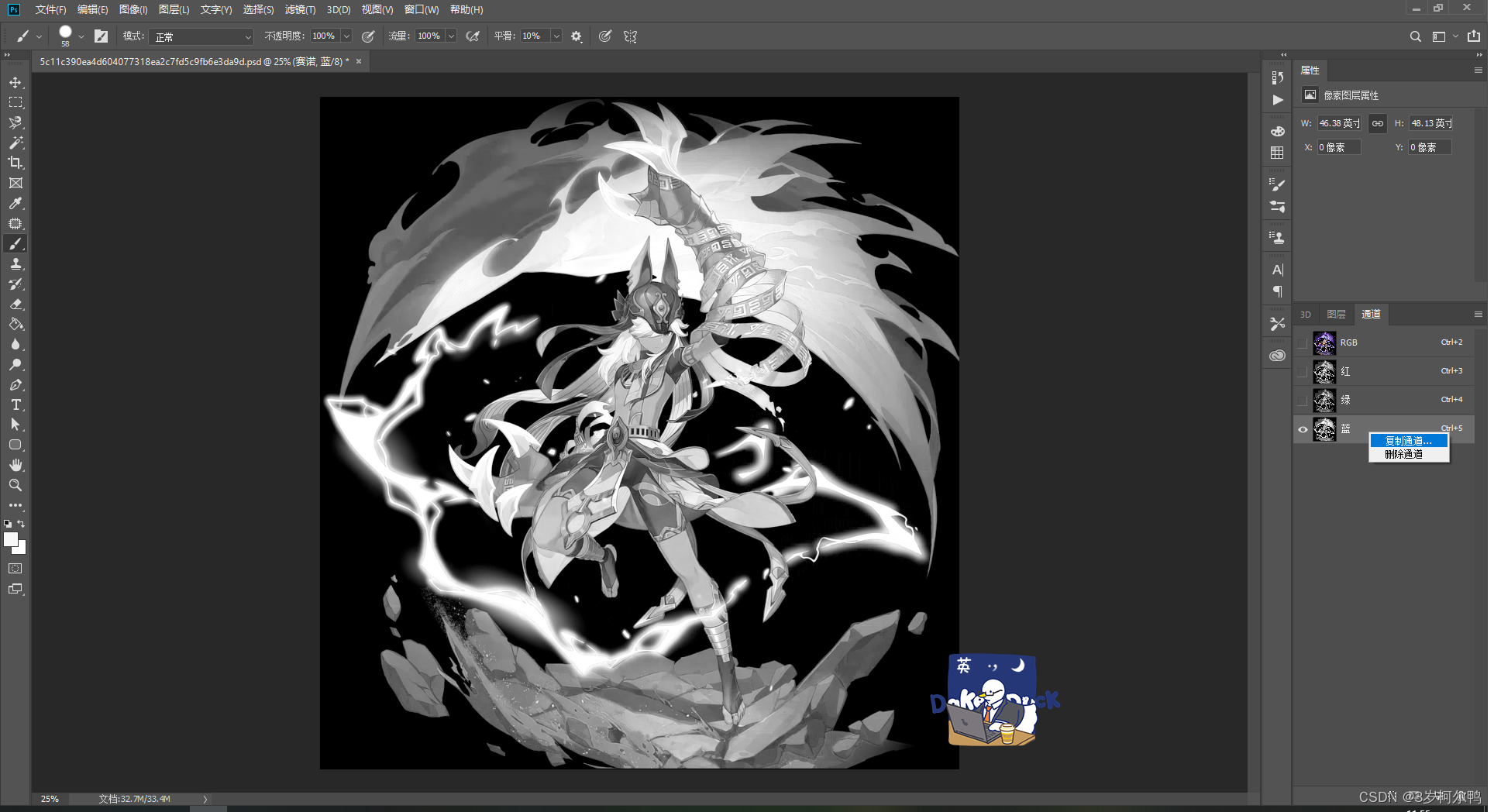Open the 文件(F) menu
The height and width of the screenshot is (812, 1494).
(50, 9)
